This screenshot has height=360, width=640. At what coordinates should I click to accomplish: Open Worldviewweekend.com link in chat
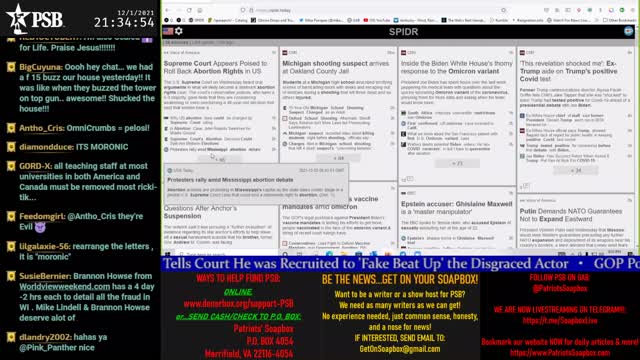point(64,287)
